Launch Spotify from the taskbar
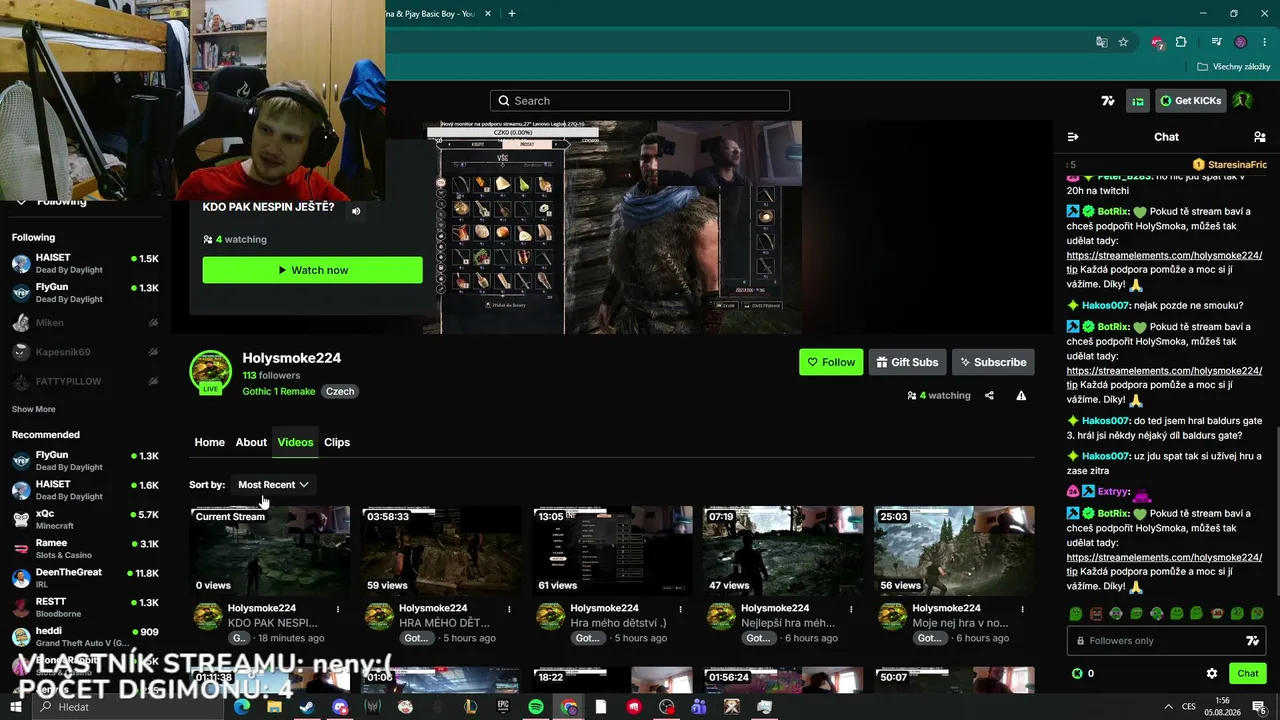Image resolution: width=1280 pixels, height=720 pixels. point(536,707)
